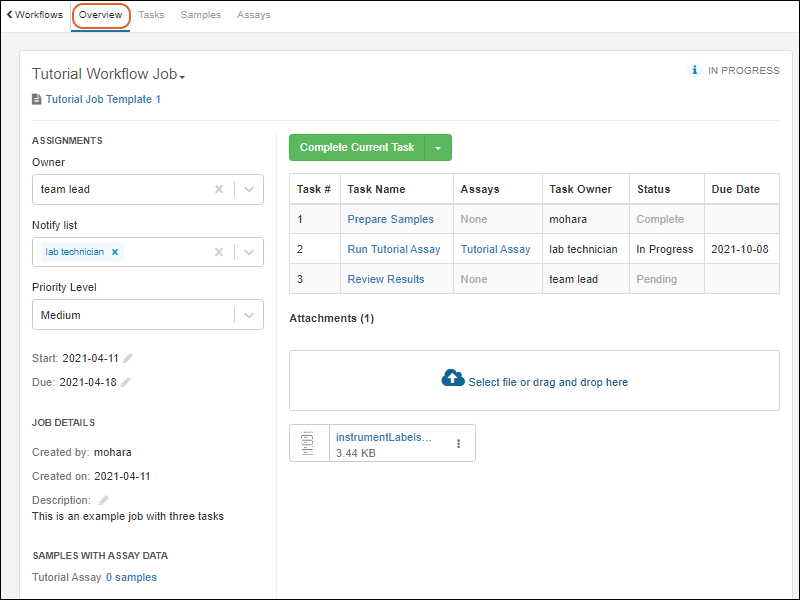Image resolution: width=800 pixels, height=600 pixels.
Task: Open the Priority Level dropdown
Action: (x=249, y=315)
